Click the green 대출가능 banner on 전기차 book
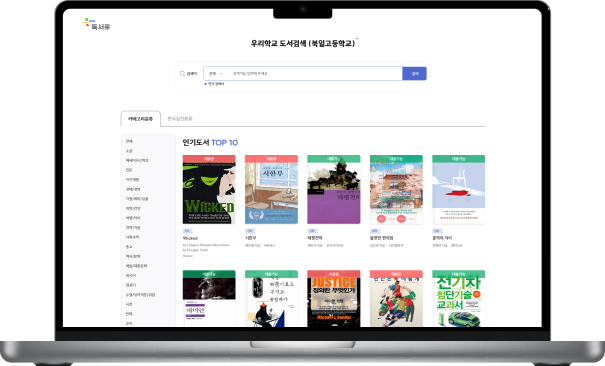This screenshot has width=605, height=366. [x=459, y=274]
